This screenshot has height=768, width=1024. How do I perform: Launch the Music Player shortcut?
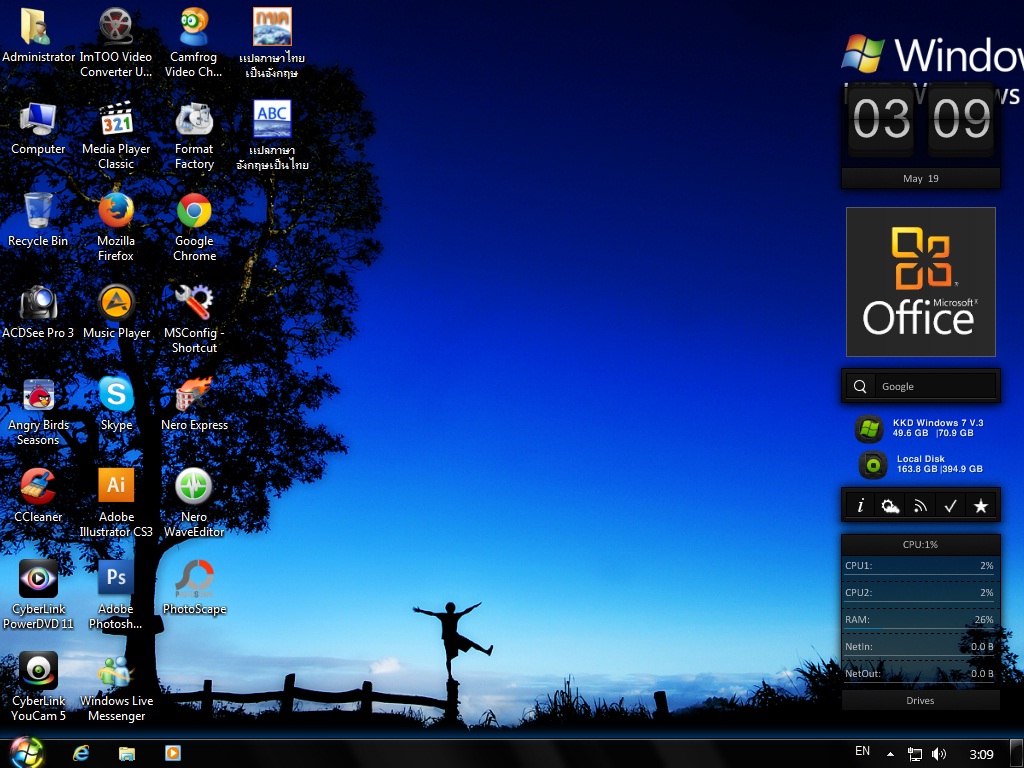pyautogui.click(x=116, y=304)
